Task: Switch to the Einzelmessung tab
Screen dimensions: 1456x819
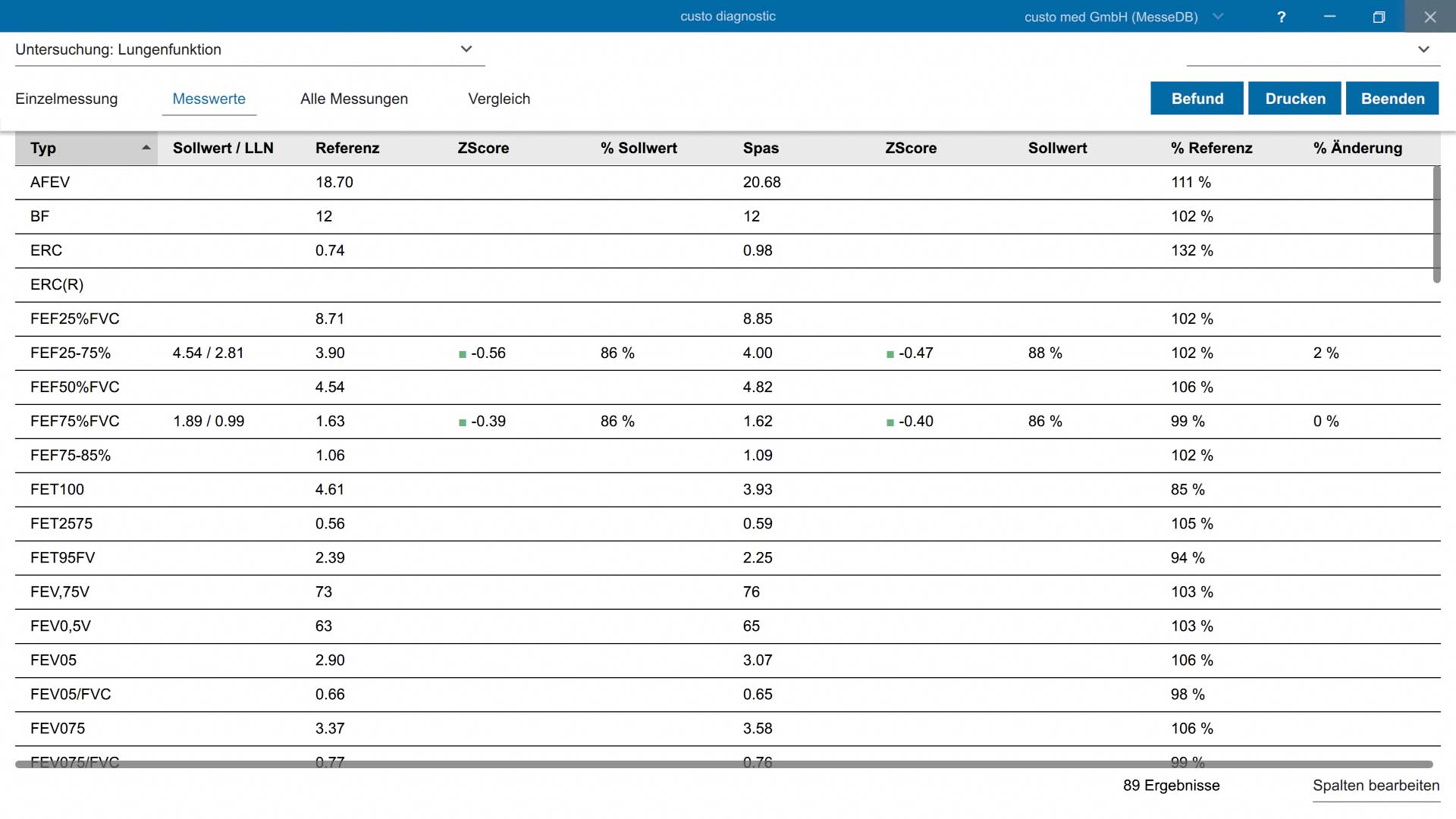Action: pyautogui.click(x=67, y=99)
